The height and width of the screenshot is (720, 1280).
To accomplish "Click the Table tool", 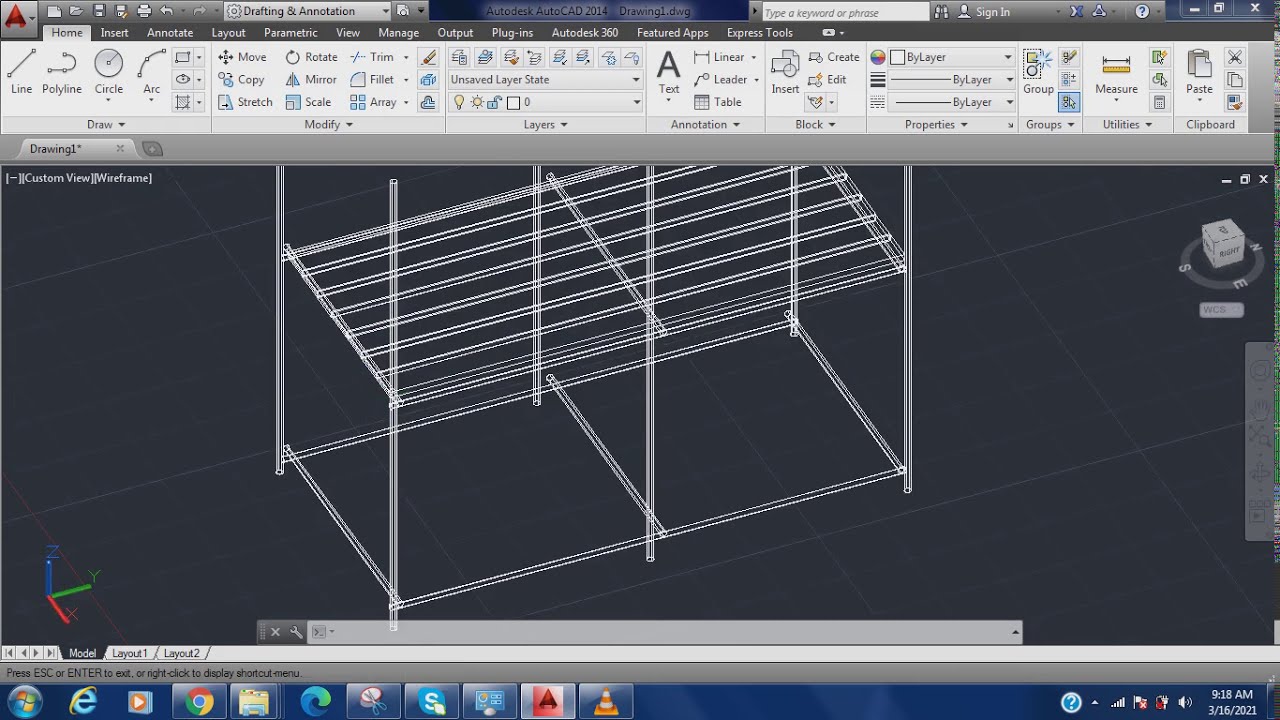I will coord(718,102).
